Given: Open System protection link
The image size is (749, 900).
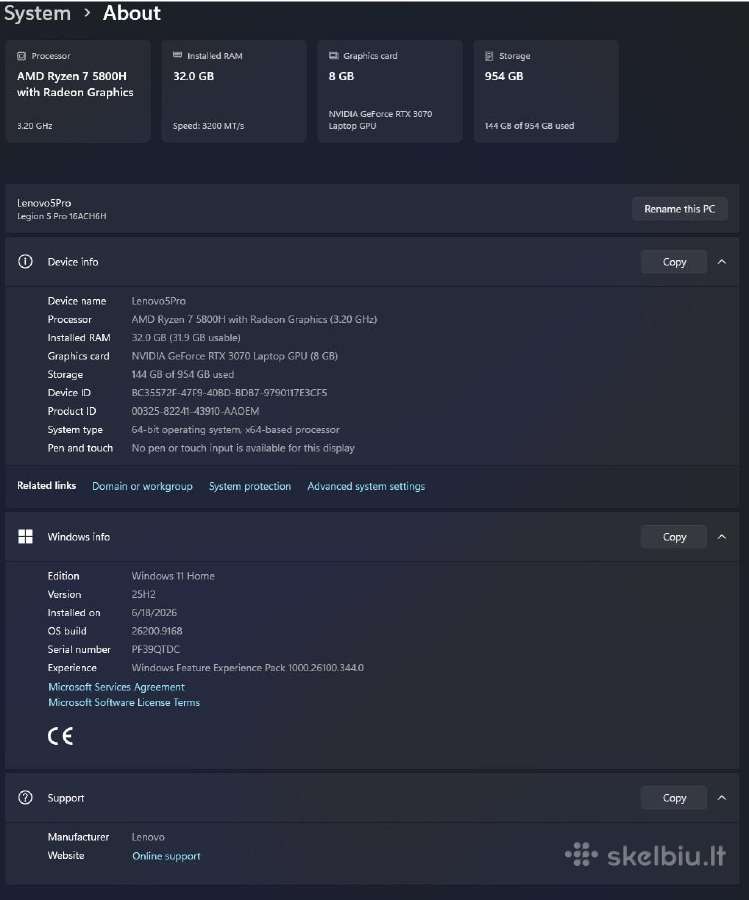Looking at the screenshot, I should [250, 486].
